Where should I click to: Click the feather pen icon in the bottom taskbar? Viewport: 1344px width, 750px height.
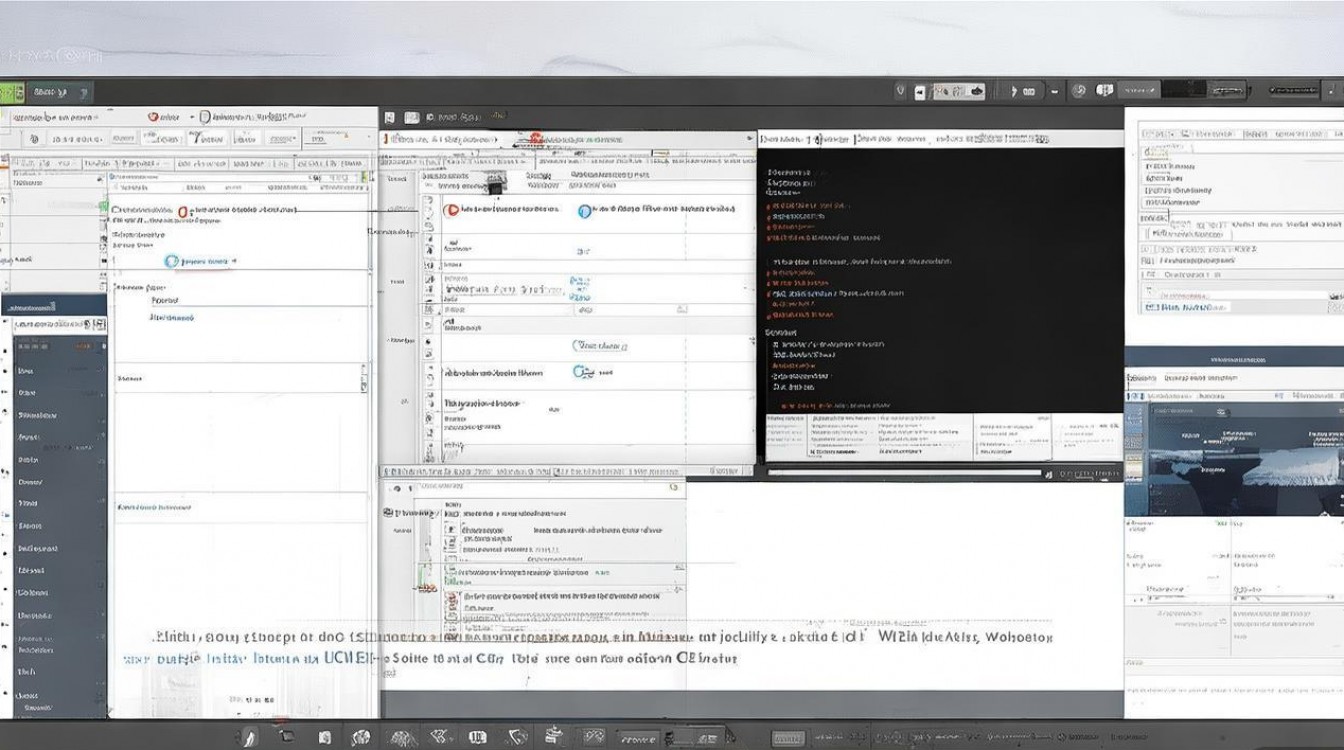pos(249,738)
